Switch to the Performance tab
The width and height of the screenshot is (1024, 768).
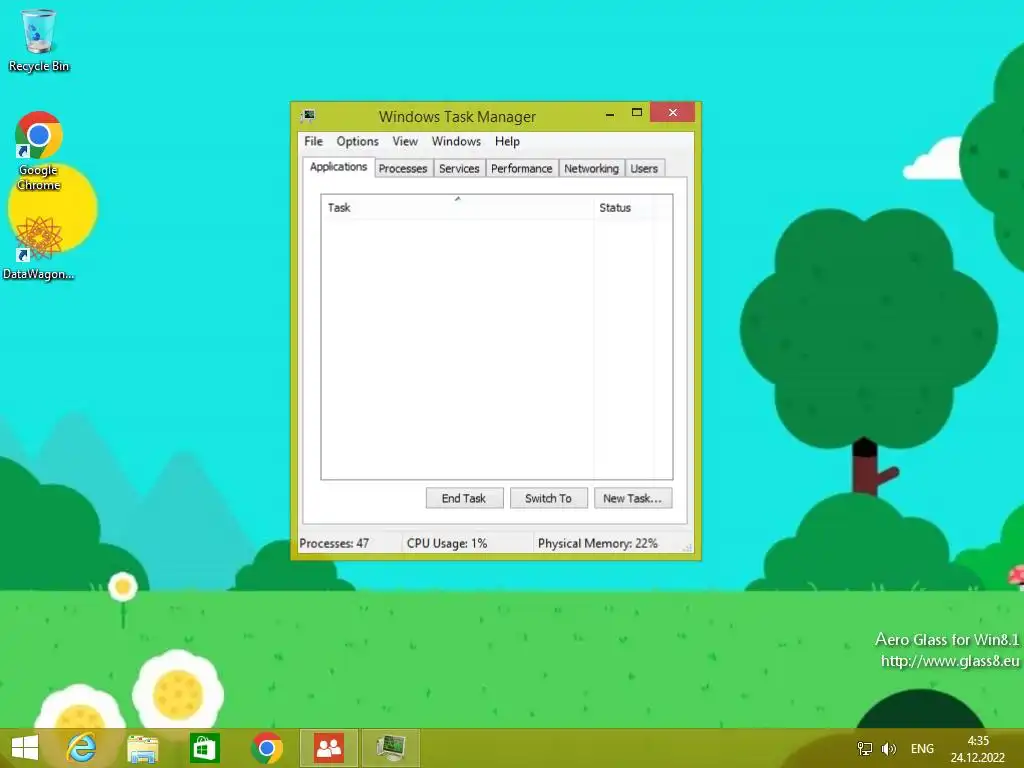coord(522,168)
